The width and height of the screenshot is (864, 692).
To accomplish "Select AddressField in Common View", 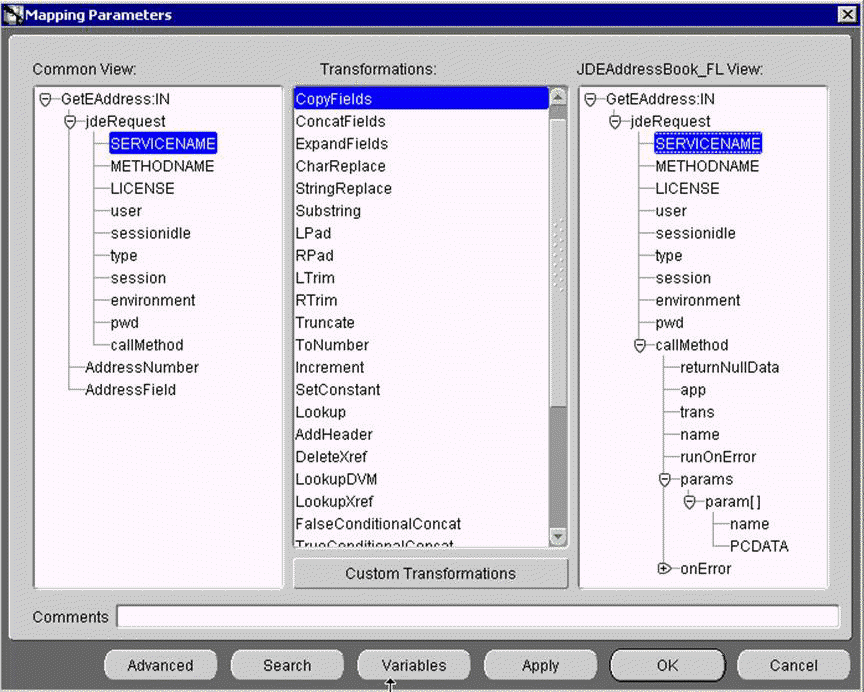I will pos(130,390).
